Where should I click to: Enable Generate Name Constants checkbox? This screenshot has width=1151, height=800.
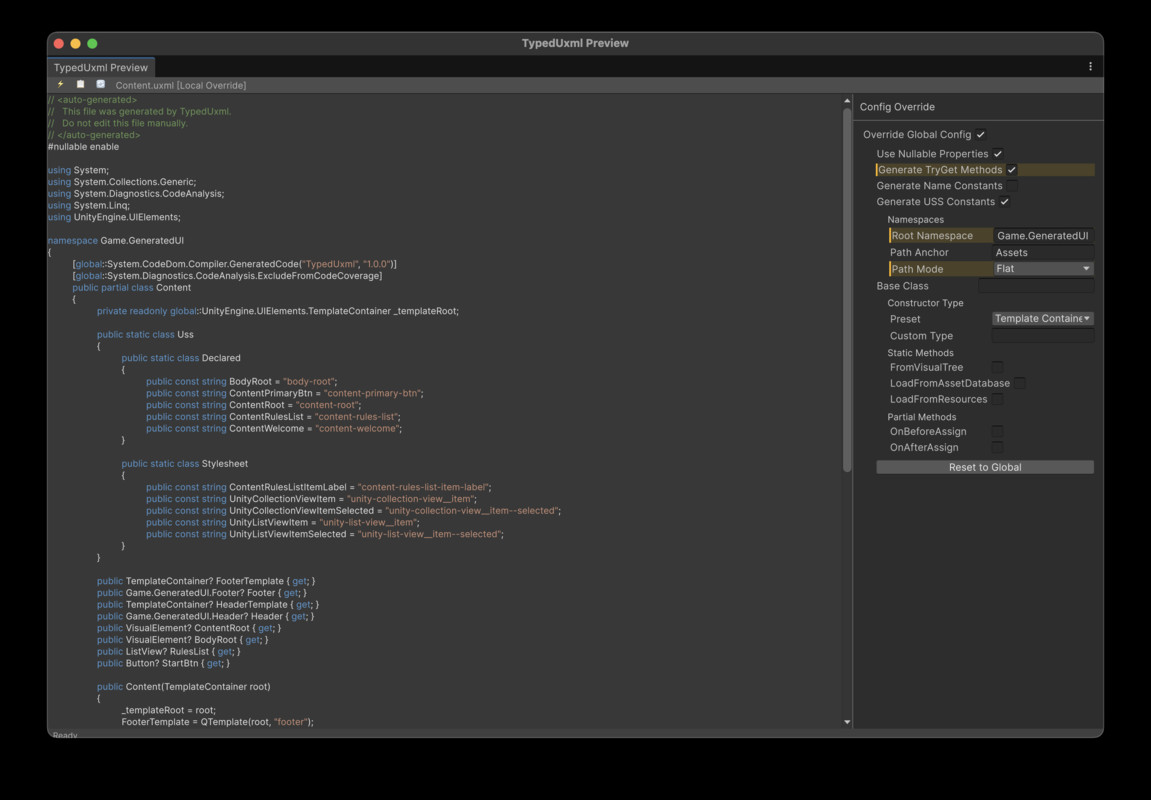pos(1012,186)
